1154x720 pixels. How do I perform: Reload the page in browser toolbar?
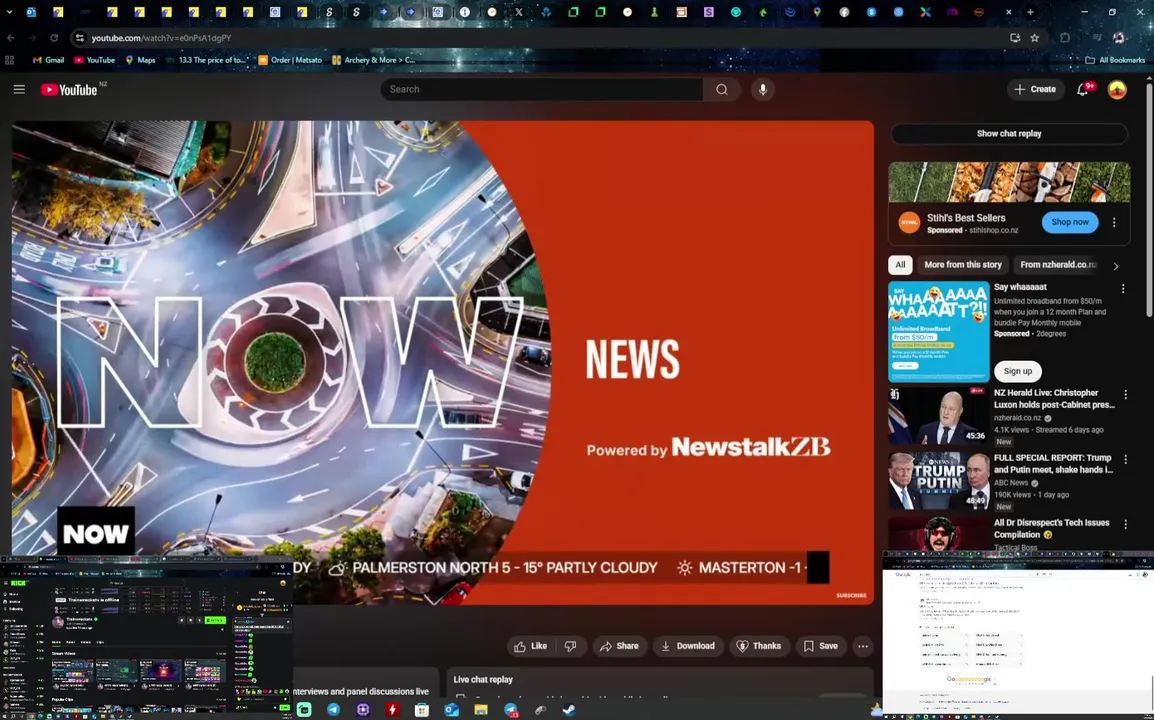pos(54,38)
